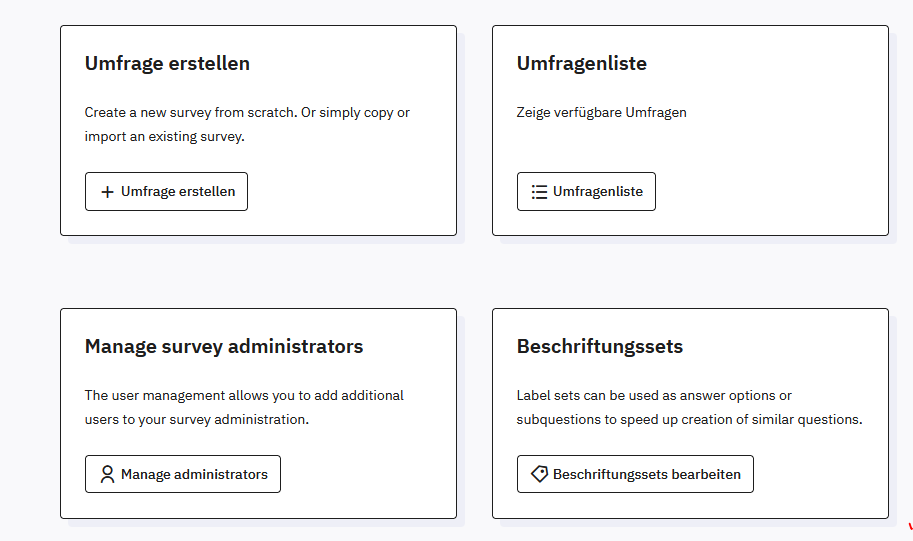Click the person icon beside Manage administrators
The image size is (913, 541).
pos(108,475)
